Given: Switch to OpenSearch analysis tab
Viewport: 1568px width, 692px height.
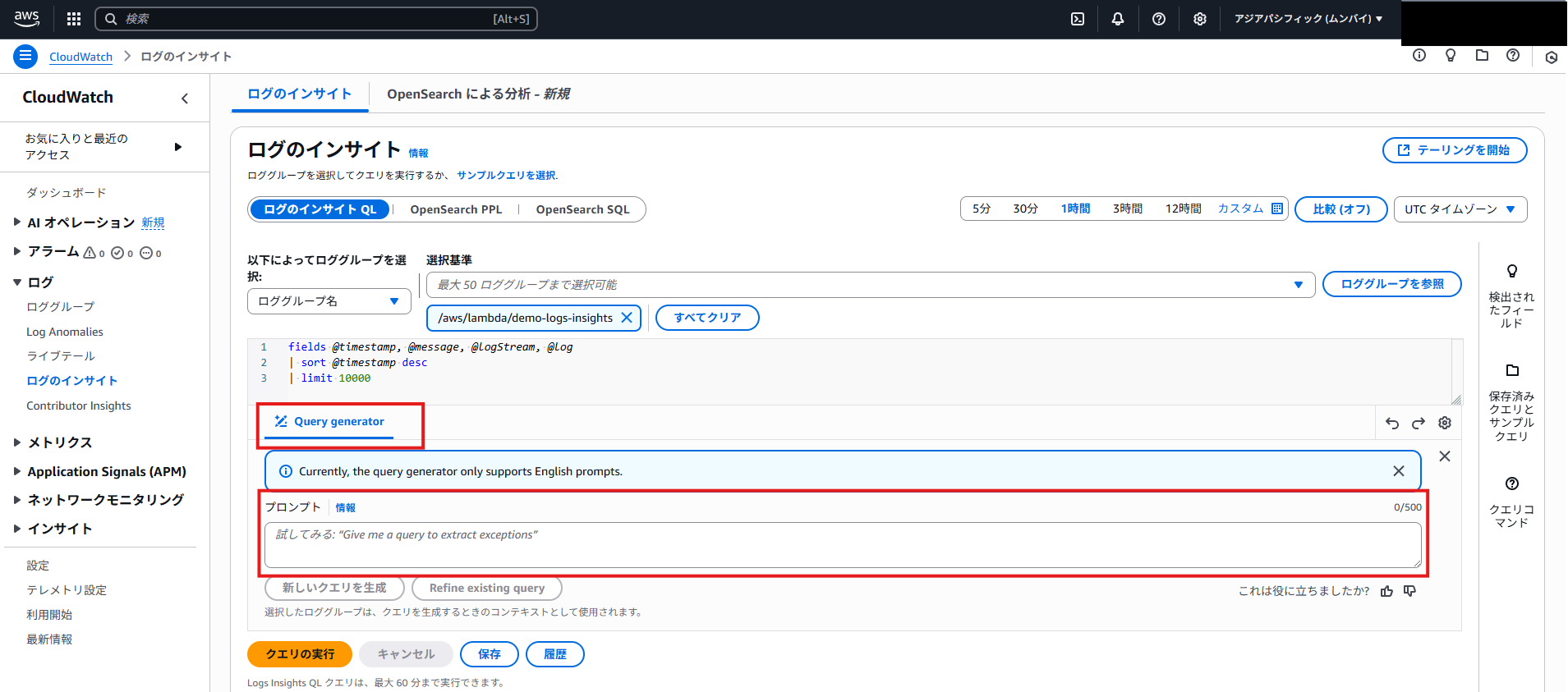Looking at the screenshot, I should click(x=478, y=94).
